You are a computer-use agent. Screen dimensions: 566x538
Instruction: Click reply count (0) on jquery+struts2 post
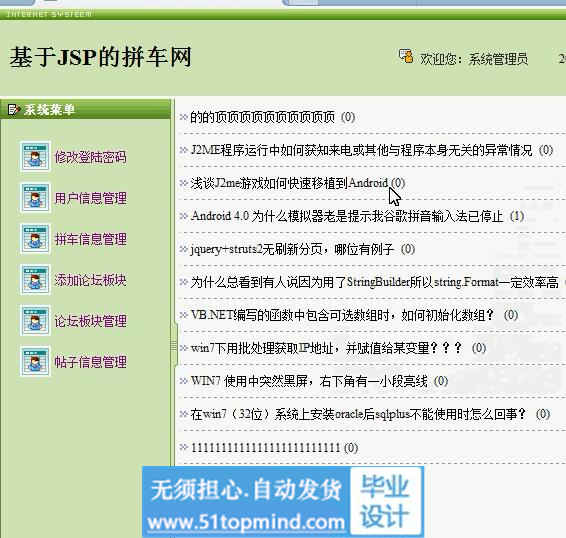(408, 249)
